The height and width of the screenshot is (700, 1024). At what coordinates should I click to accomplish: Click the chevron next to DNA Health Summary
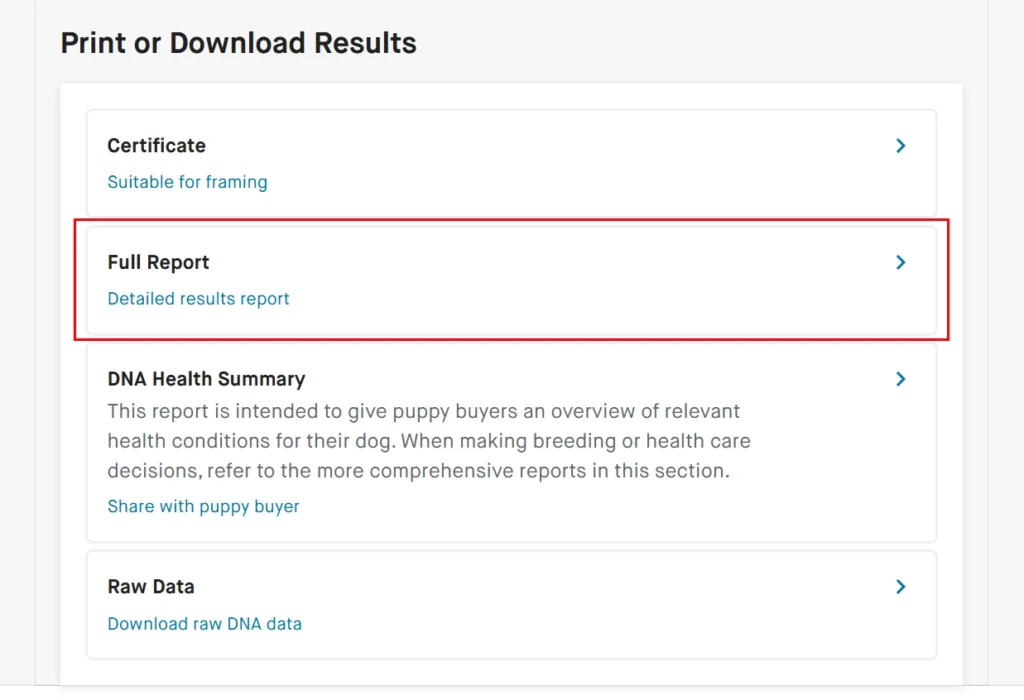click(x=901, y=379)
